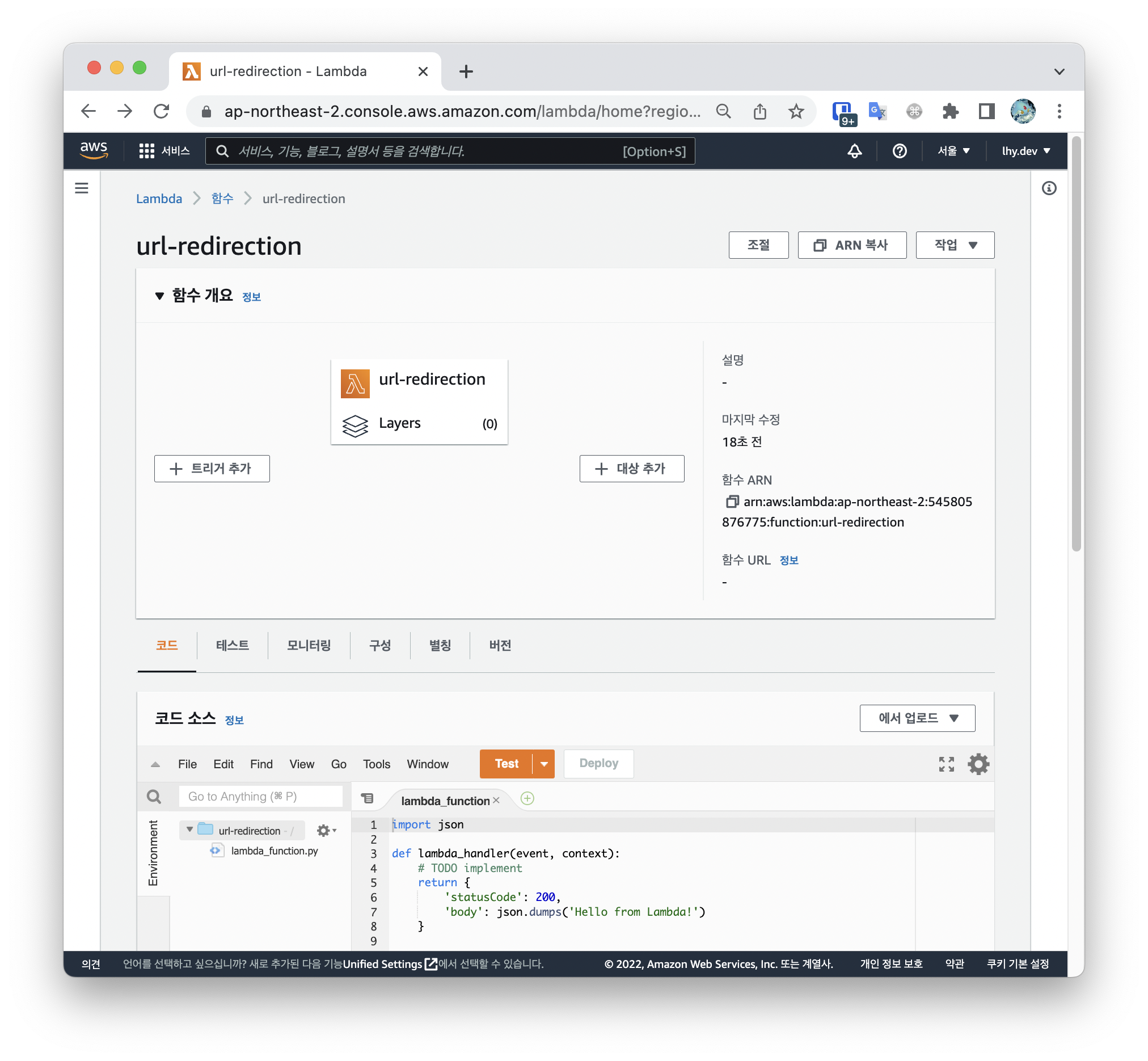The image size is (1148, 1061).
Task: Switch to the 구성 tab
Action: (380, 645)
